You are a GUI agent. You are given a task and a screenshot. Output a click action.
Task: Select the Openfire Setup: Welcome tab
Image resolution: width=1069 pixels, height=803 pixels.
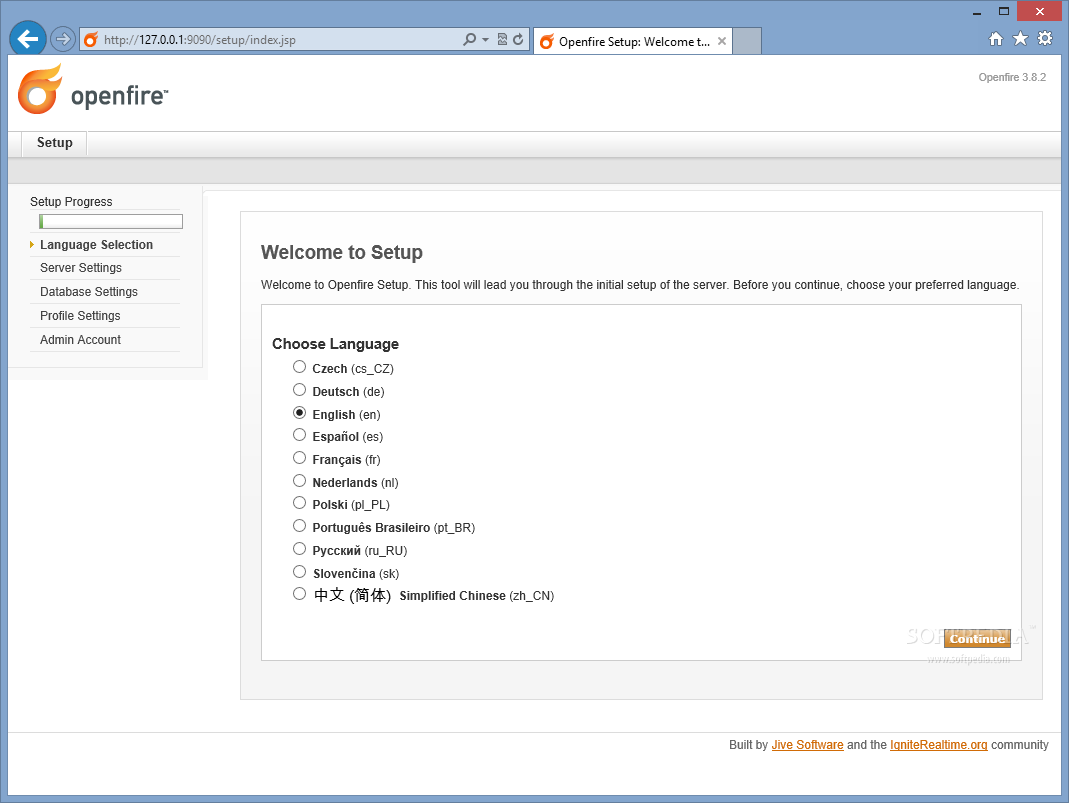633,42
